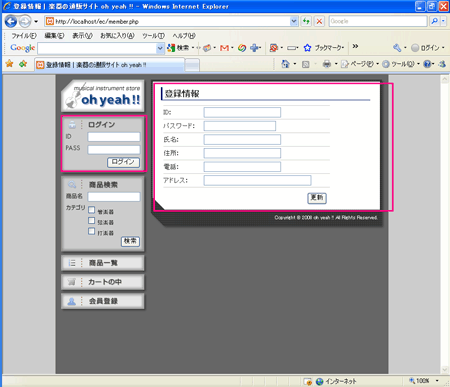Click the Google toolbar logo

[22, 48]
